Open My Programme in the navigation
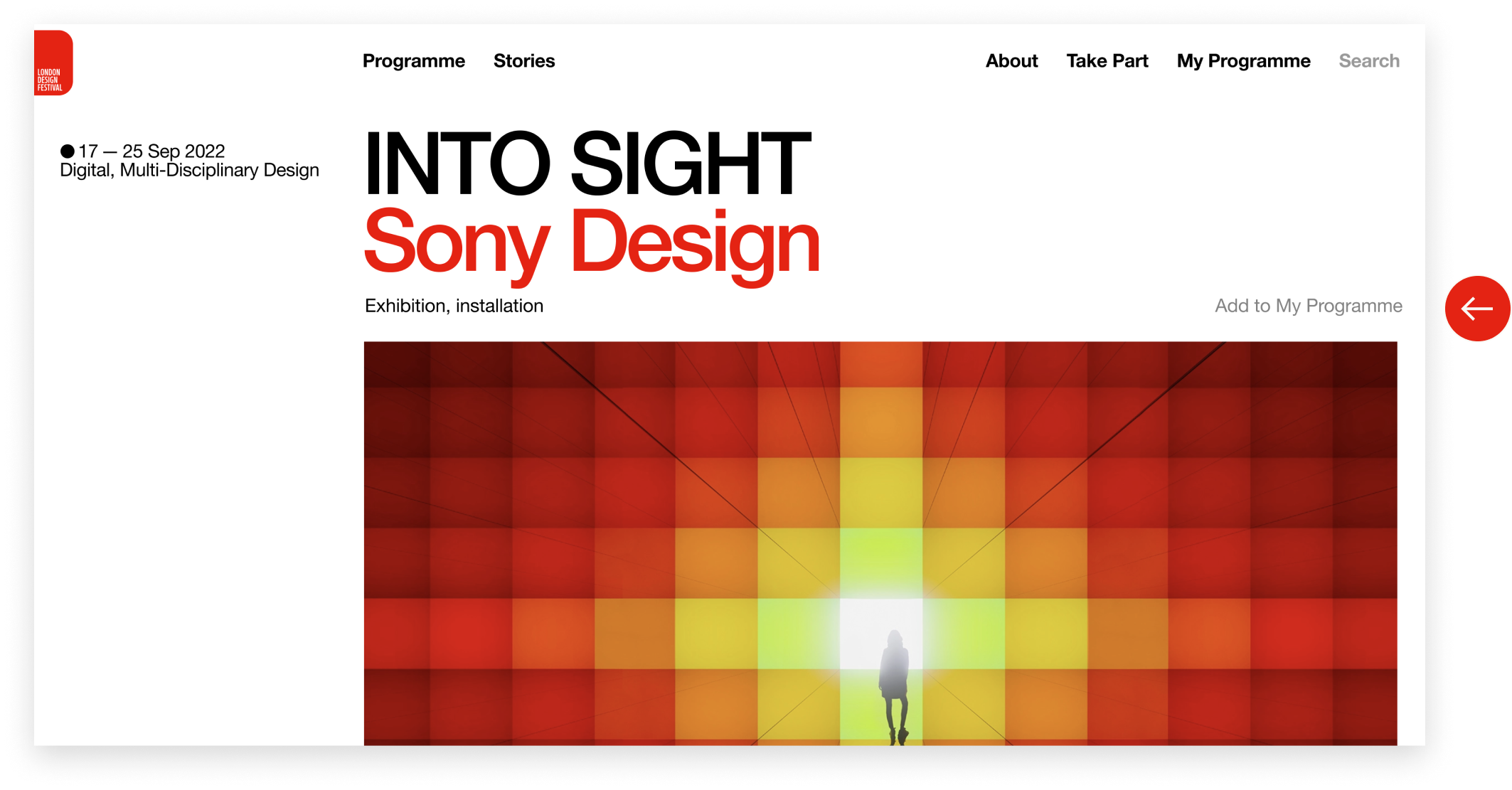This screenshot has width=1512, height=790. coord(1242,61)
